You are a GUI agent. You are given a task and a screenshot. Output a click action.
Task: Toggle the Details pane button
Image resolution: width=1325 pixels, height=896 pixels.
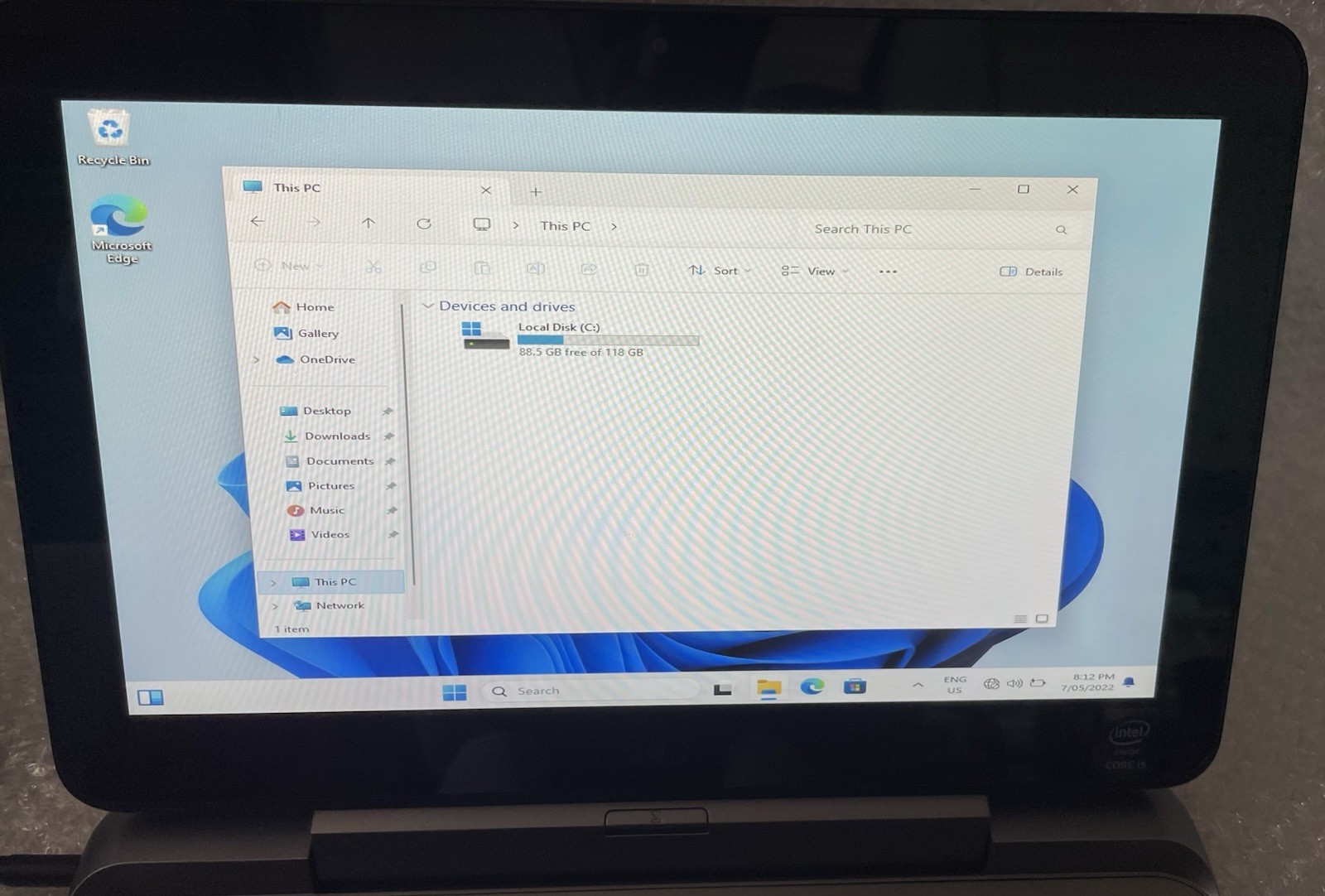pos(1031,272)
